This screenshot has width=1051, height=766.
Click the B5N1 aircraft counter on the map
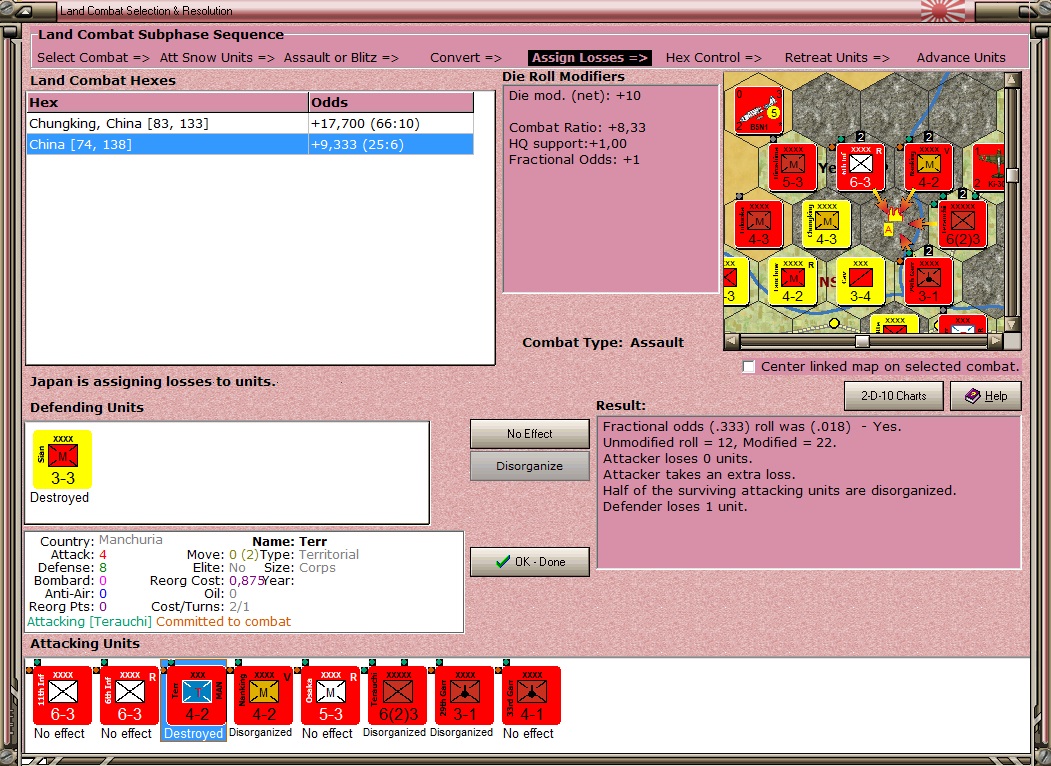759,111
